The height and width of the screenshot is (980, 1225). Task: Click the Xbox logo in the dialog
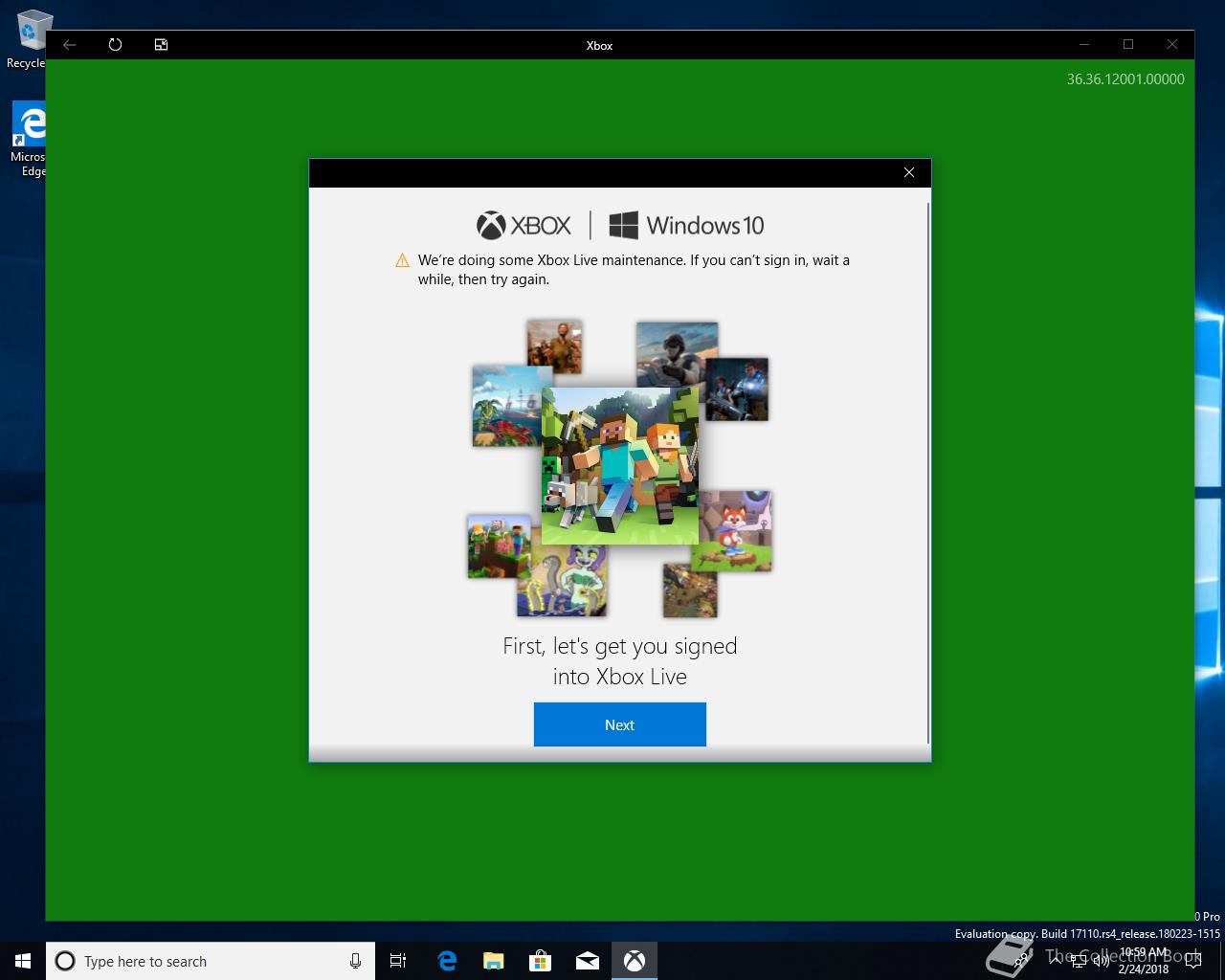tap(523, 226)
